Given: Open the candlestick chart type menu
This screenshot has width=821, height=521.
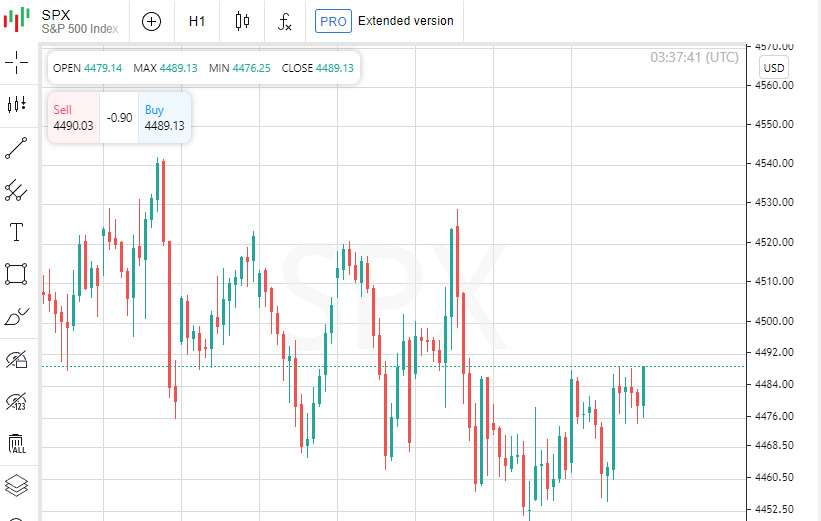Looking at the screenshot, I should click(242, 21).
